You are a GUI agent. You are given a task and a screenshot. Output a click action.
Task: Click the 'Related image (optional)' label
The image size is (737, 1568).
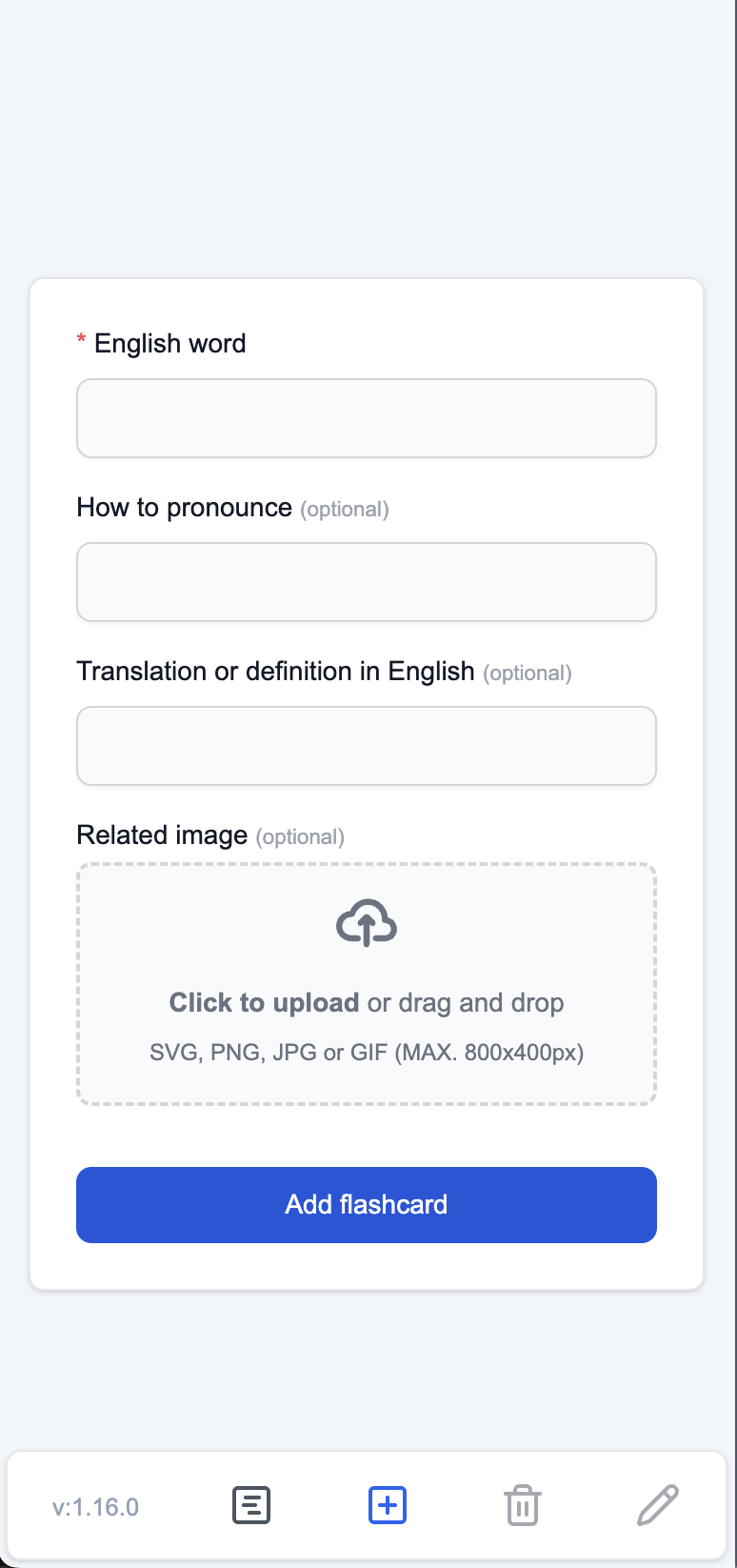tap(209, 835)
